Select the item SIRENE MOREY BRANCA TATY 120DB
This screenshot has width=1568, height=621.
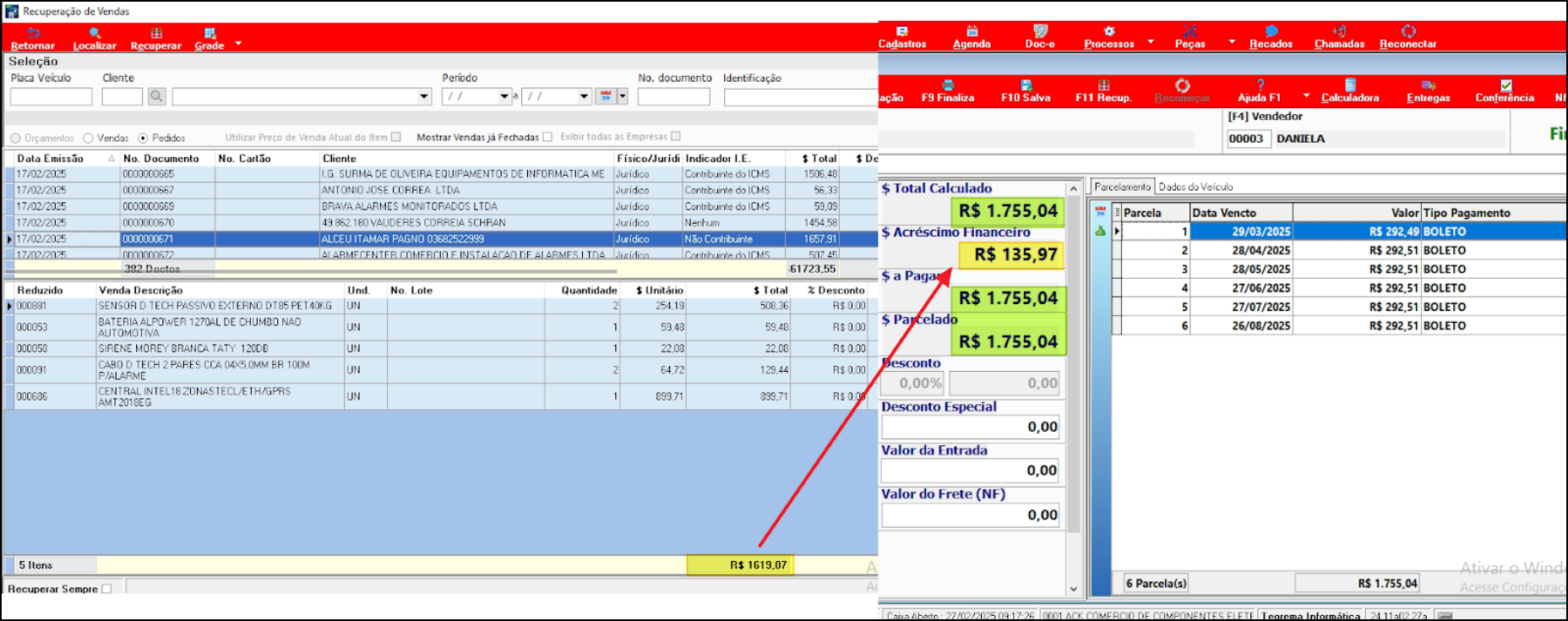[x=441, y=348]
